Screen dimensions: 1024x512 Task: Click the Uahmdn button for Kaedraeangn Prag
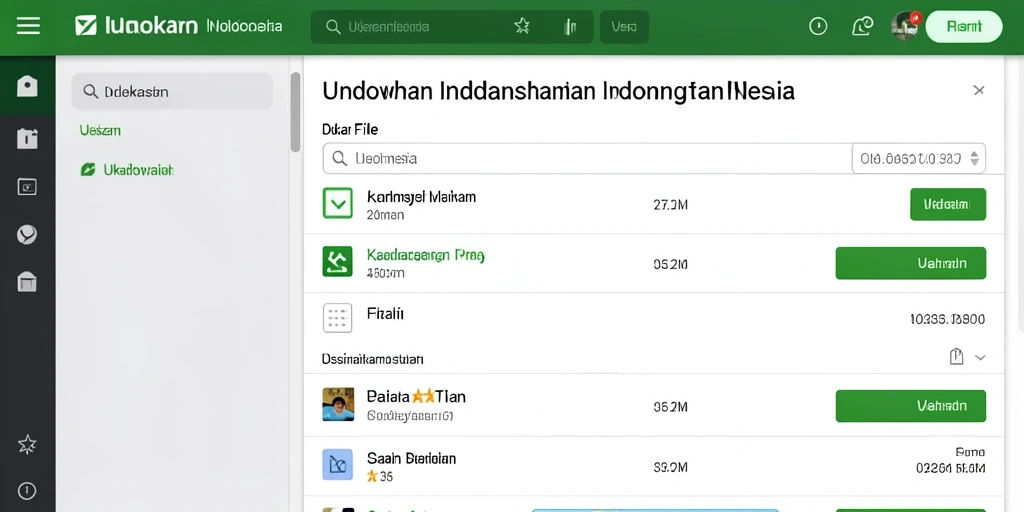(910, 263)
